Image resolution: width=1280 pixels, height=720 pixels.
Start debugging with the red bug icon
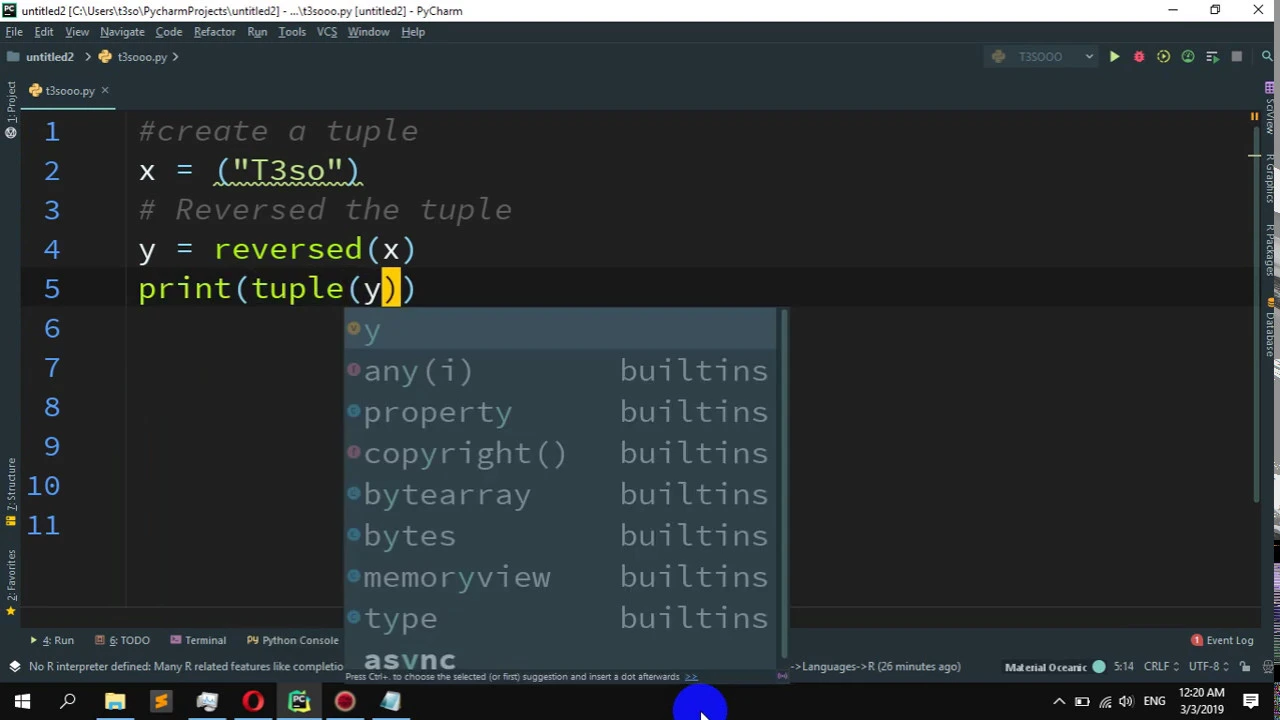[1139, 57]
